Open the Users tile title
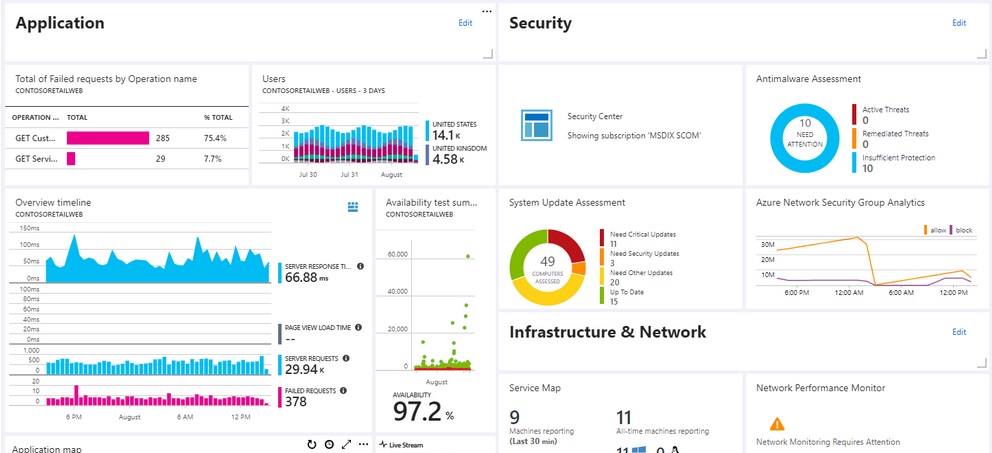This screenshot has width=992, height=453. (274, 79)
